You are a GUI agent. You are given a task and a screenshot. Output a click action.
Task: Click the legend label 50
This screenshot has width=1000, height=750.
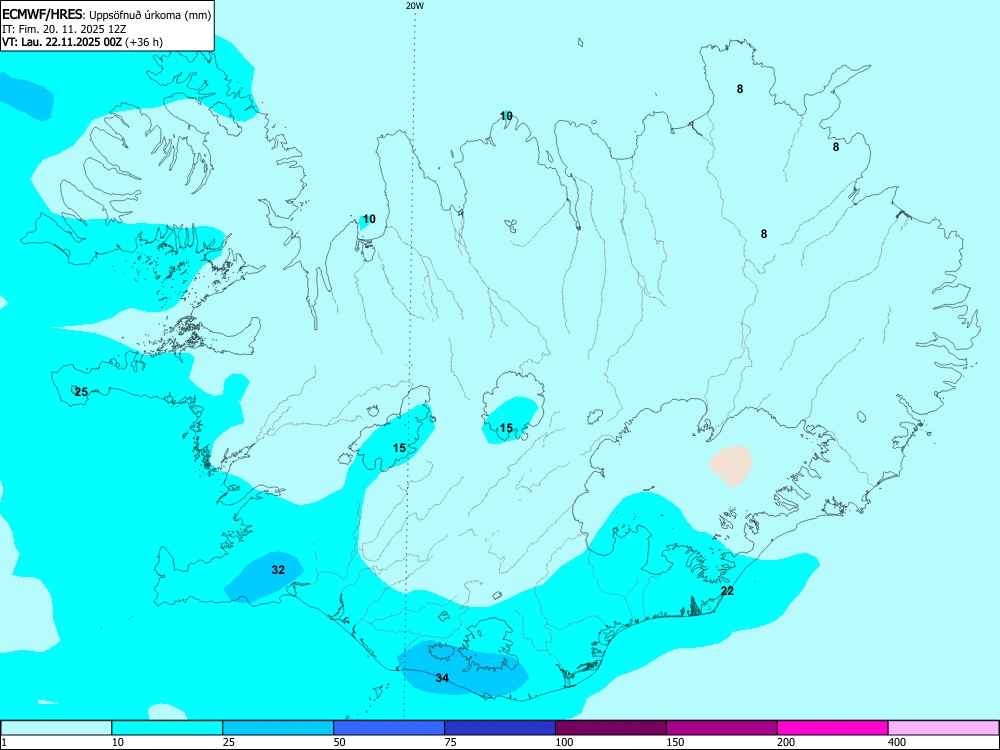339,742
